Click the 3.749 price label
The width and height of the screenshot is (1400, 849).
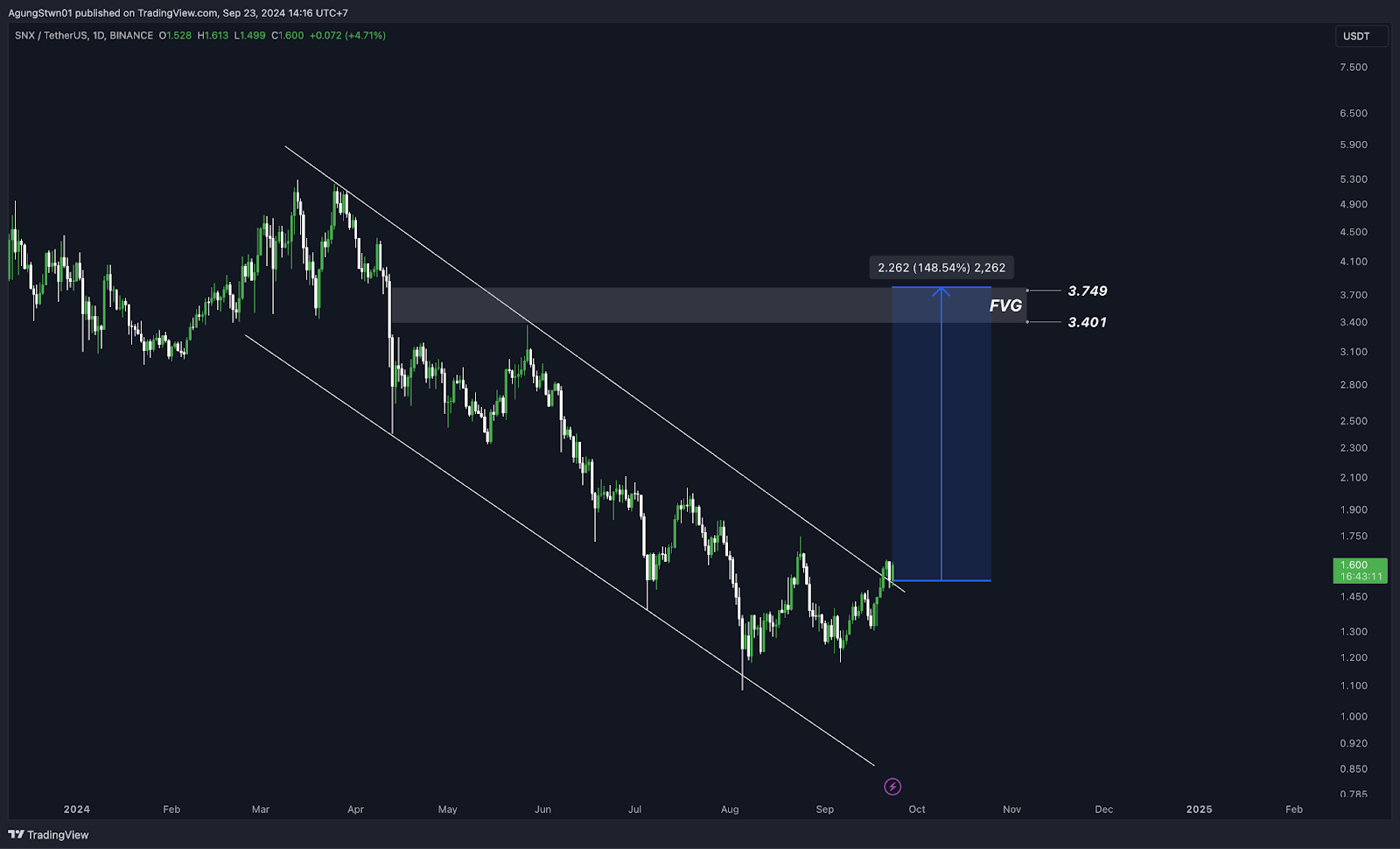[1088, 291]
